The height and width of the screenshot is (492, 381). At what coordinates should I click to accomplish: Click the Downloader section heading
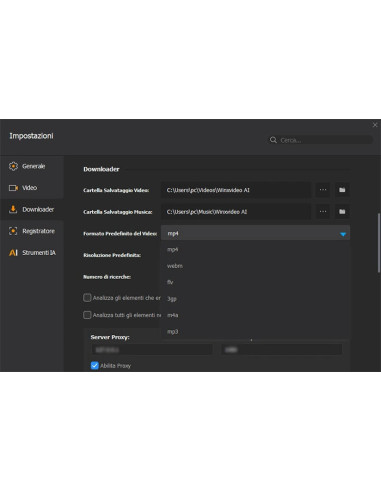click(101, 169)
